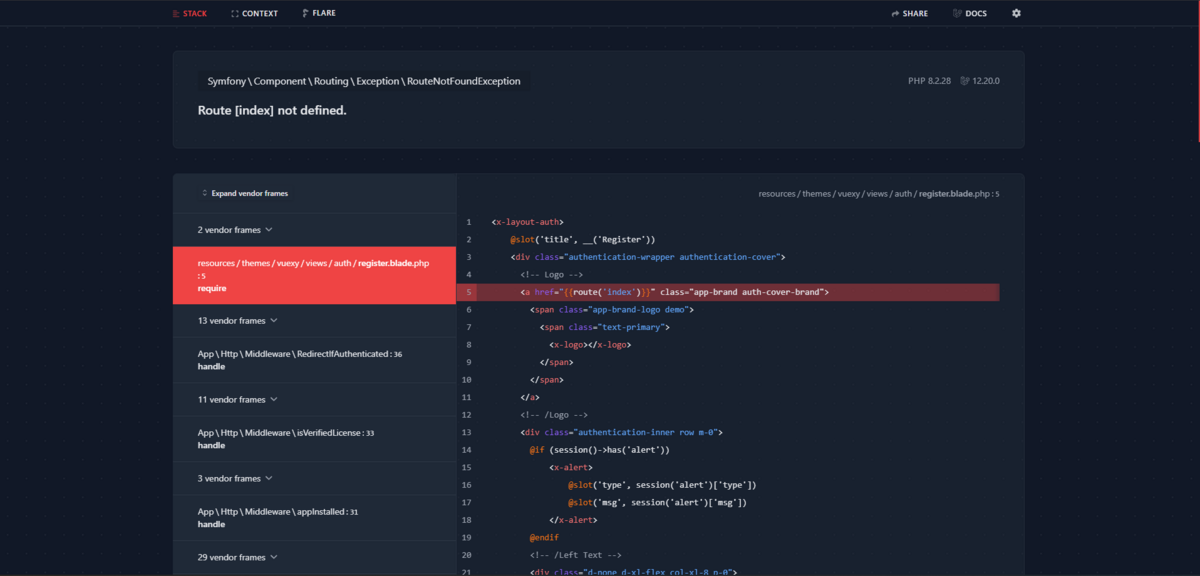Click highlighted code line 5
1200x576 pixels.
pos(737,292)
